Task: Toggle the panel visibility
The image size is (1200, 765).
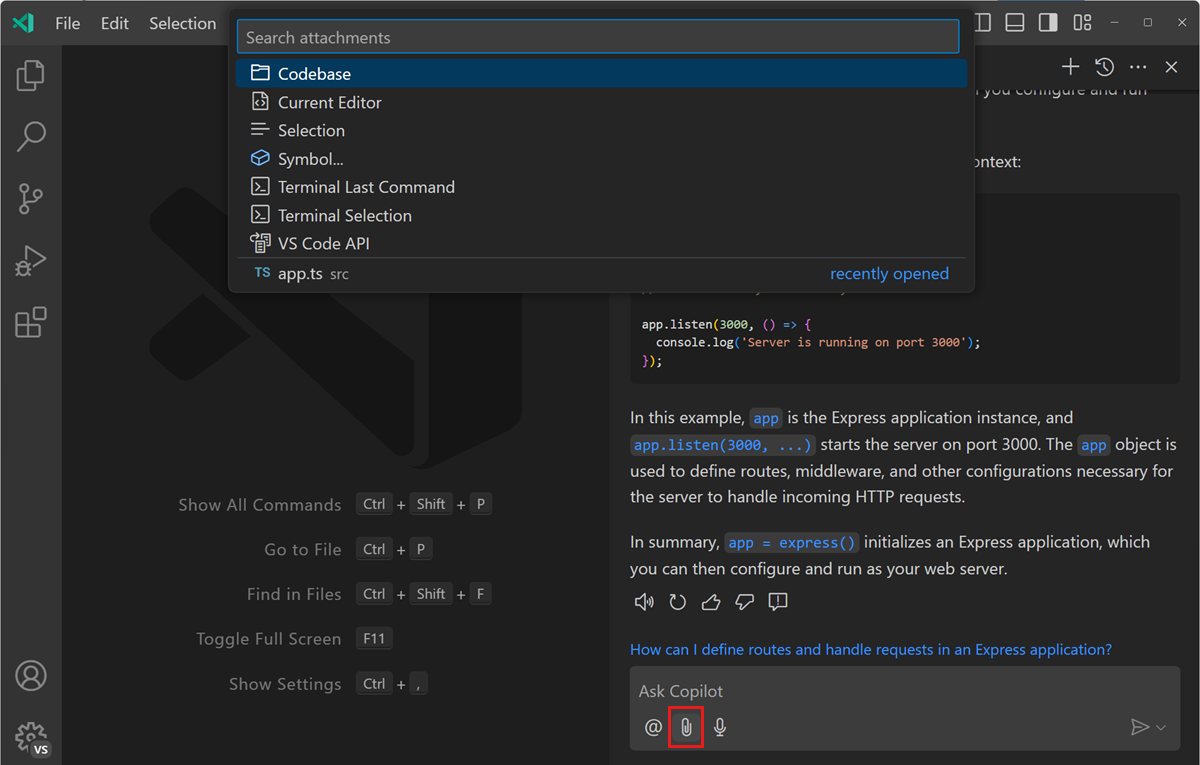Action: tap(1015, 21)
